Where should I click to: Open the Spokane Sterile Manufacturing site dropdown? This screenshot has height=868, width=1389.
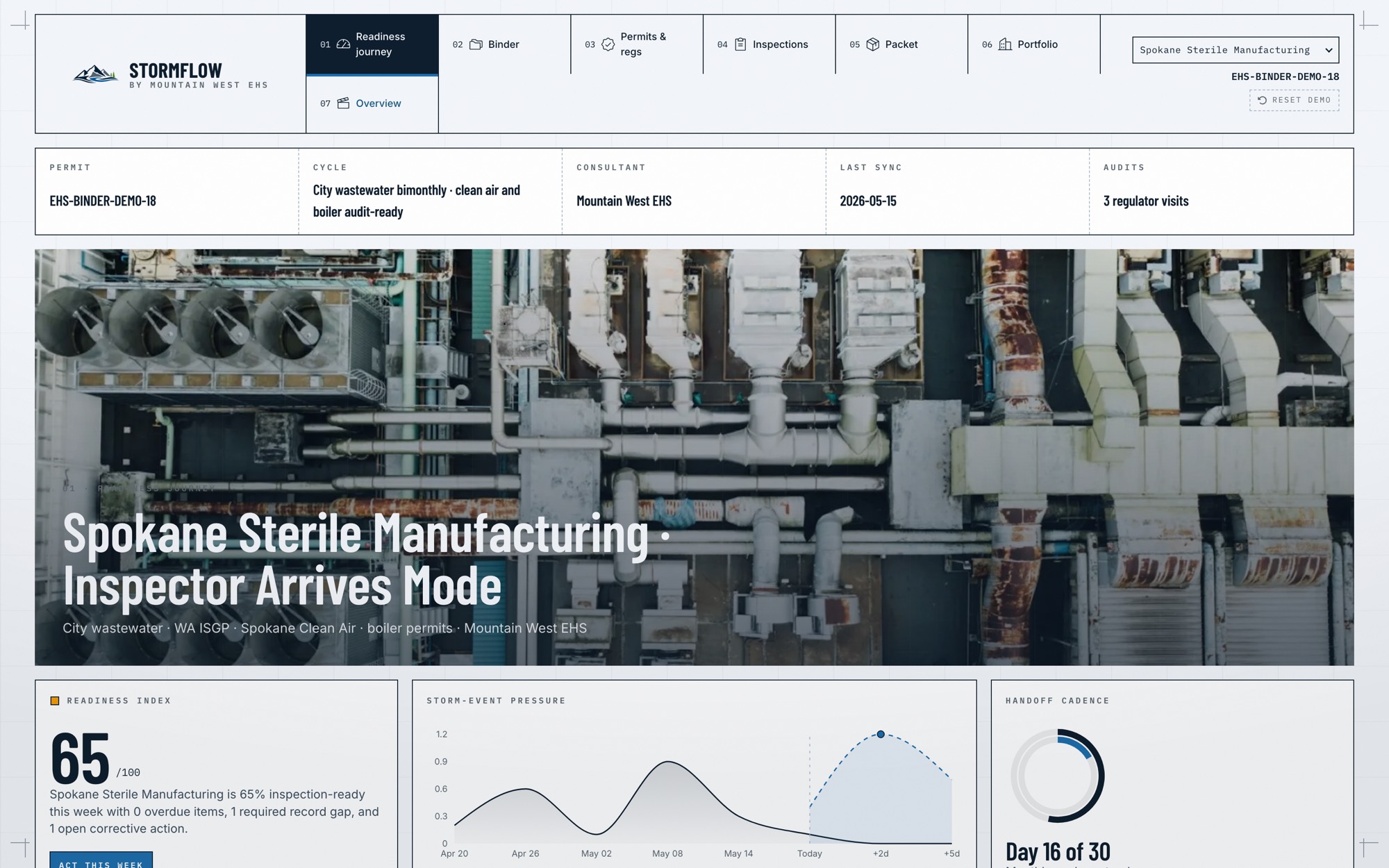point(1235,50)
